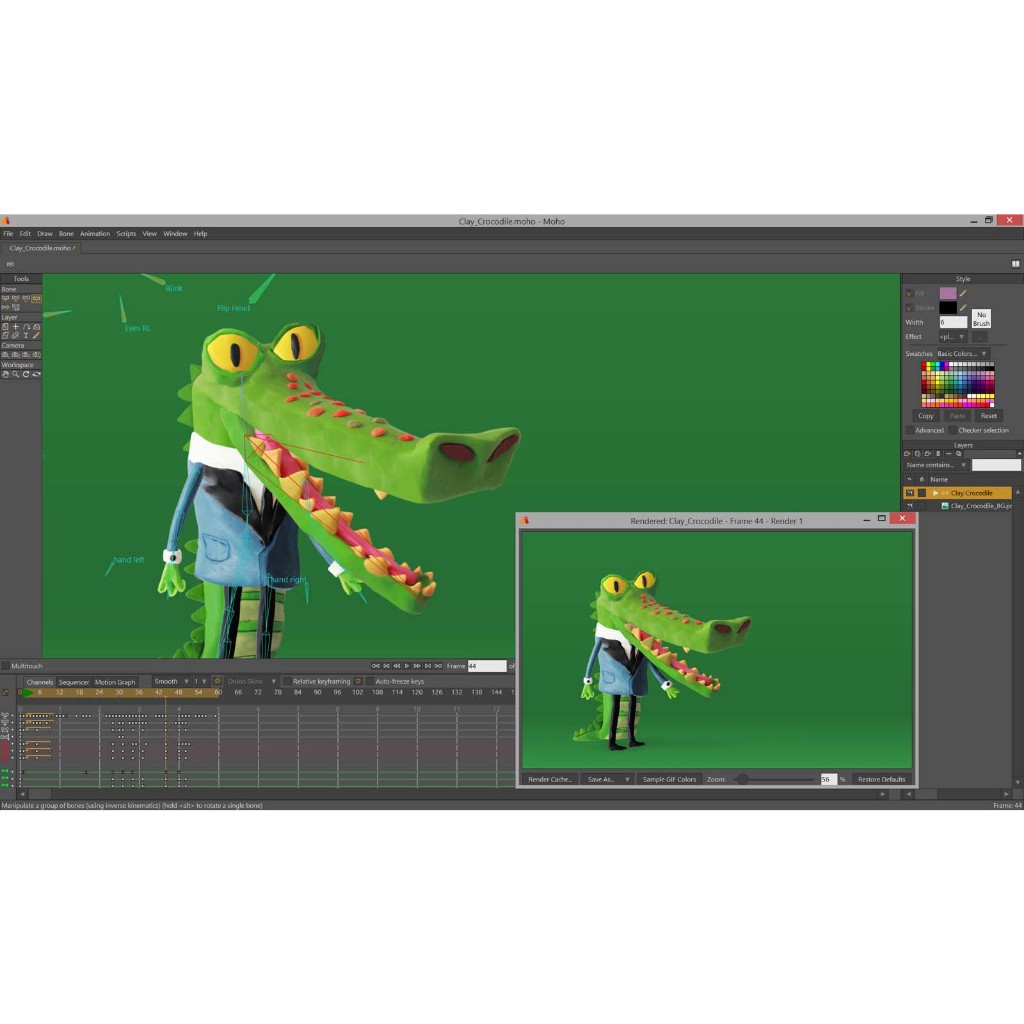The height and width of the screenshot is (1024, 1024).
Task: Open the Bone menu
Action: (x=67, y=234)
